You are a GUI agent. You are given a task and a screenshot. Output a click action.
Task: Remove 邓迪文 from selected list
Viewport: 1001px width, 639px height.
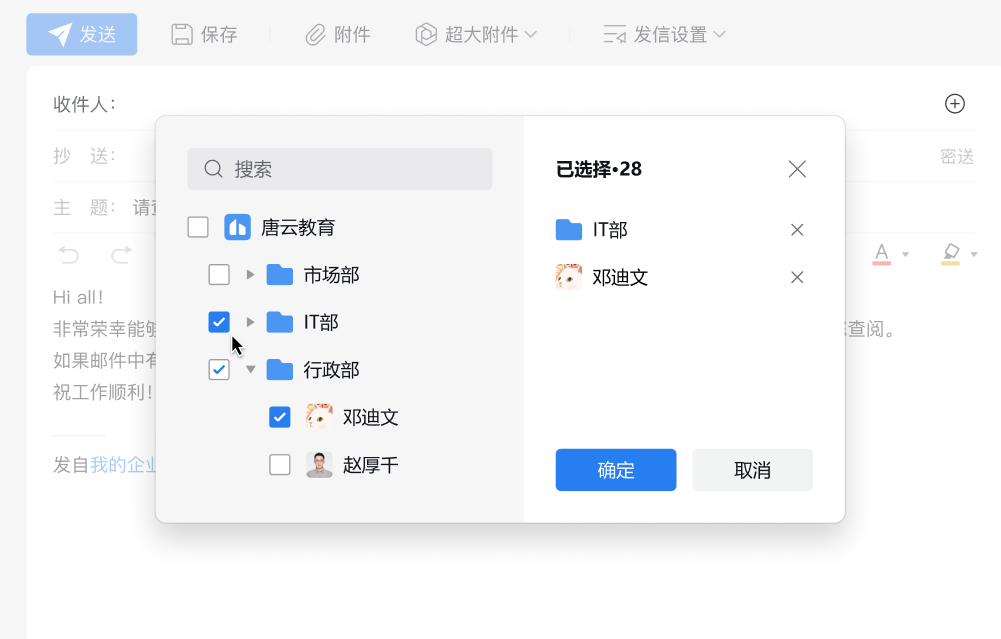click(x=797, y=277)
